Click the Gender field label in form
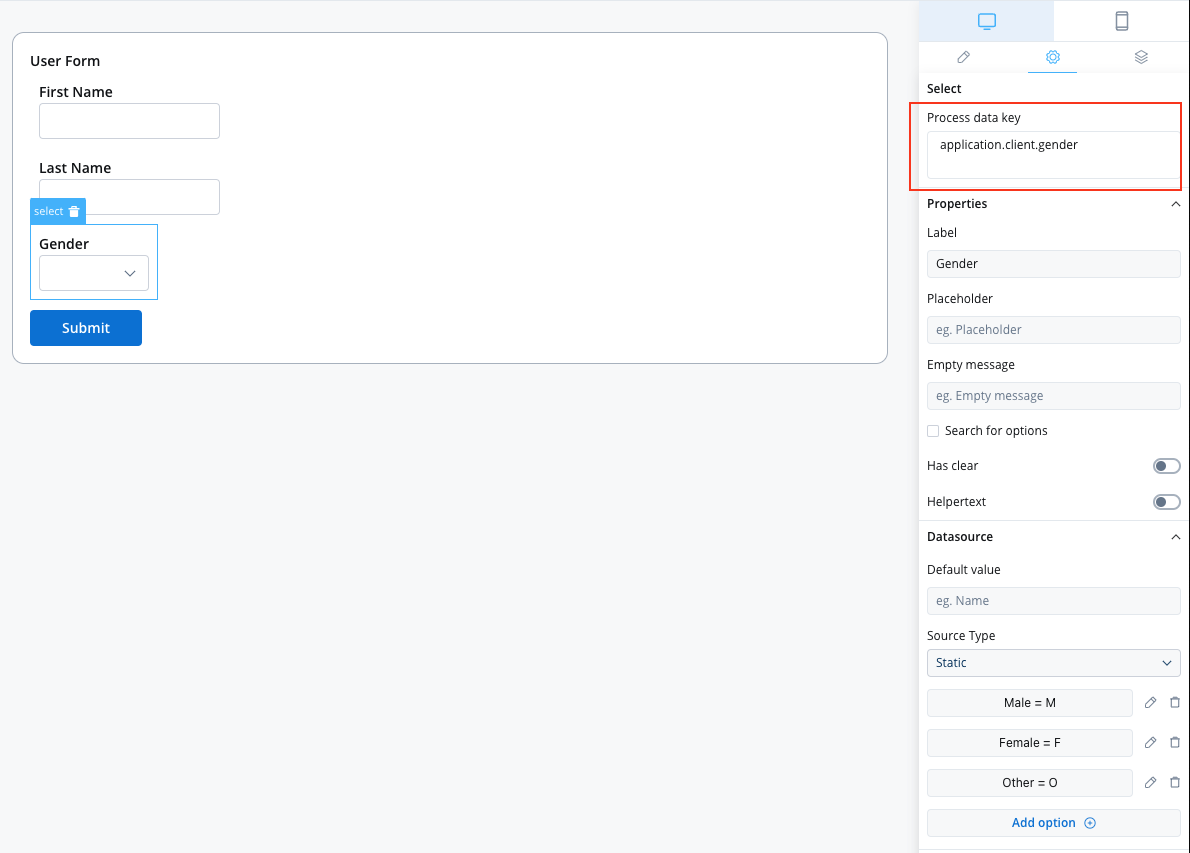The image size is (1190, 853). pyautogui.click(x=64, y=244)
